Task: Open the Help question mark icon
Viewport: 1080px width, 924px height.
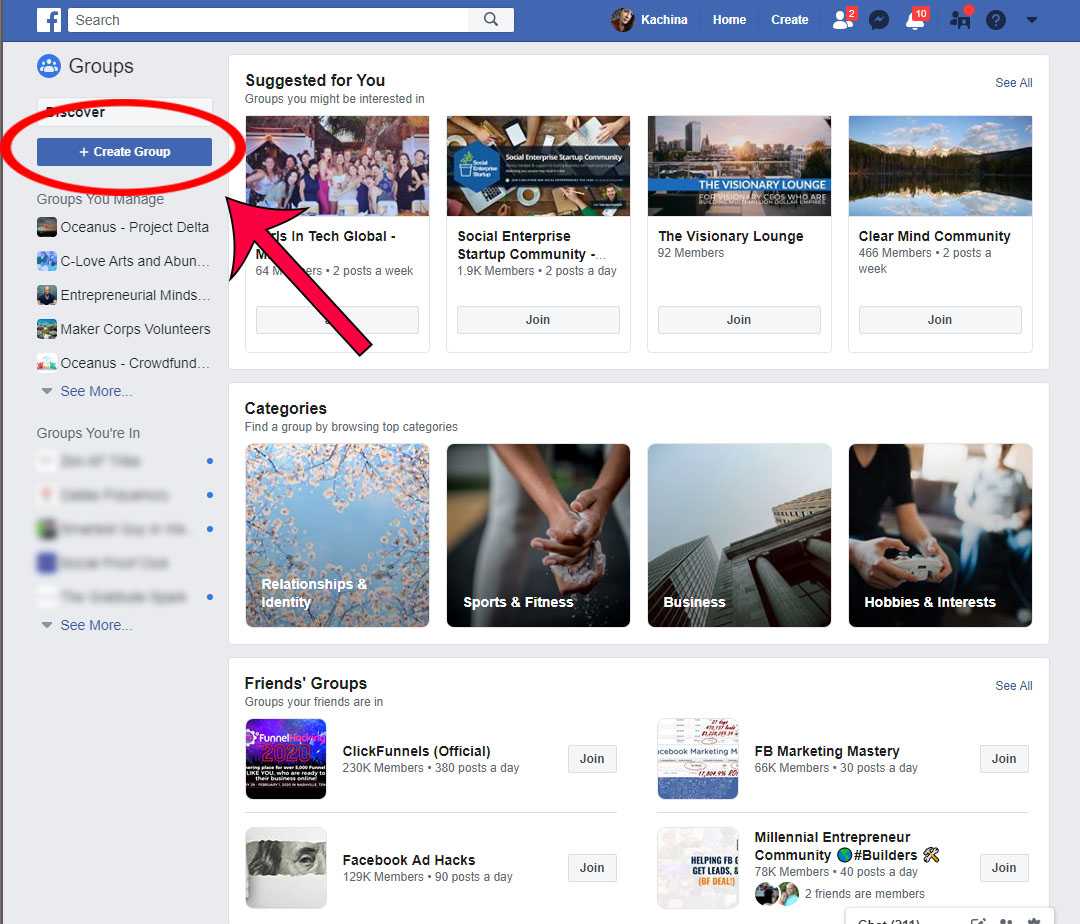Action: click(x=996, y=19)
